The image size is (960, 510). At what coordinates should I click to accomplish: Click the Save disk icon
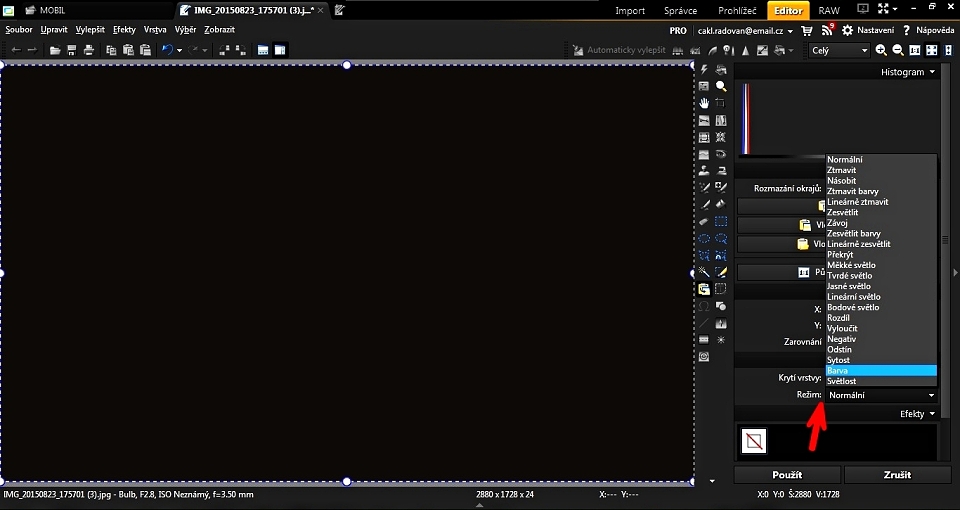[x=72, y=50]
